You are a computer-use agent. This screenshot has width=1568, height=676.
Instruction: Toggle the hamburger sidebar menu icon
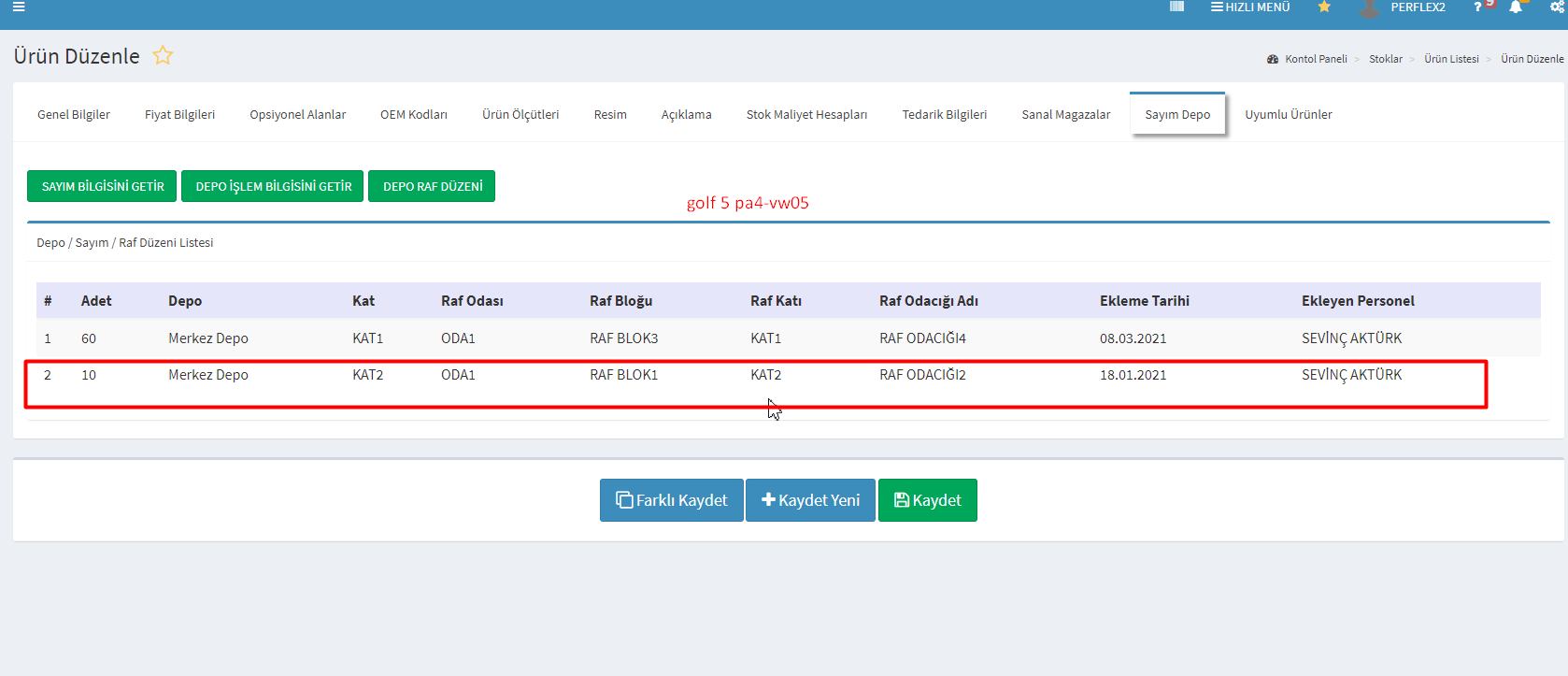click(19, 7)
